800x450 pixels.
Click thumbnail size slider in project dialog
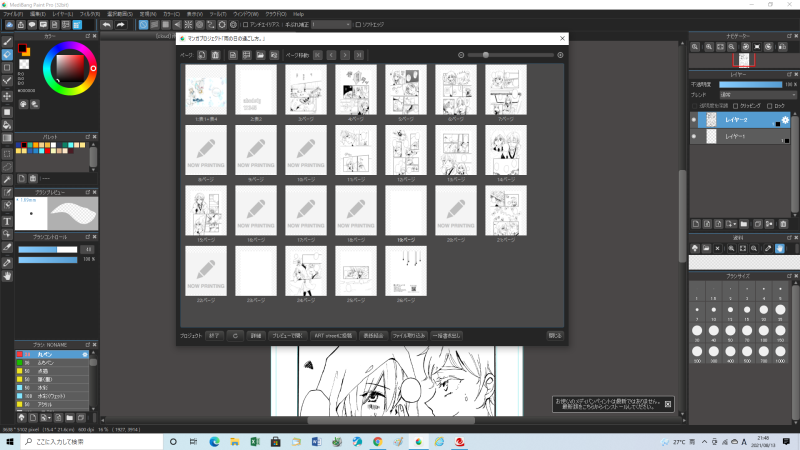pyautogui.click(x=511, y=55)
